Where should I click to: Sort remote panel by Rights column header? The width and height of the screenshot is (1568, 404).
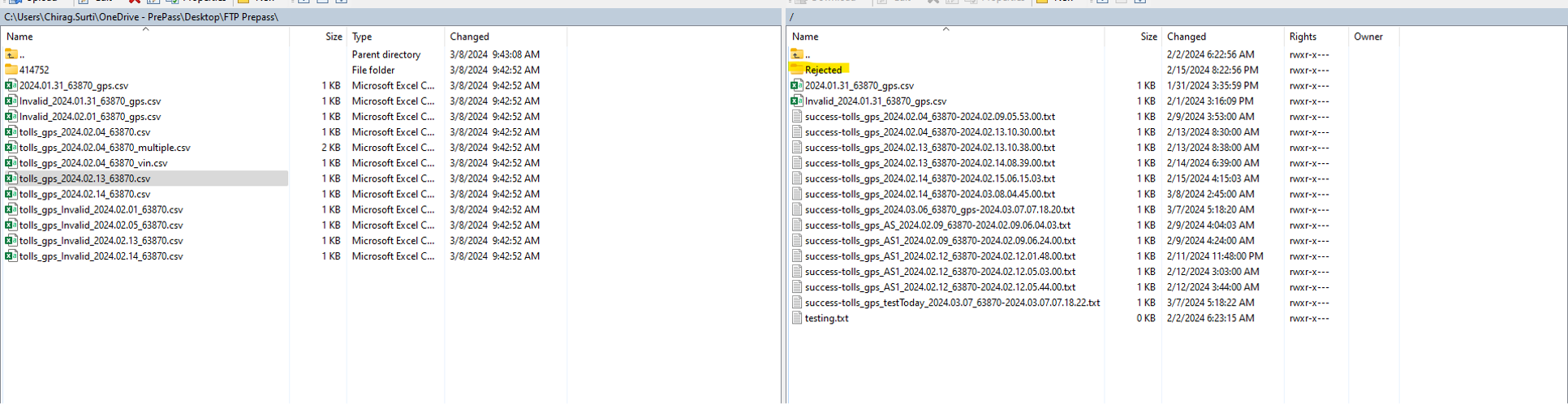point(1303,37)
